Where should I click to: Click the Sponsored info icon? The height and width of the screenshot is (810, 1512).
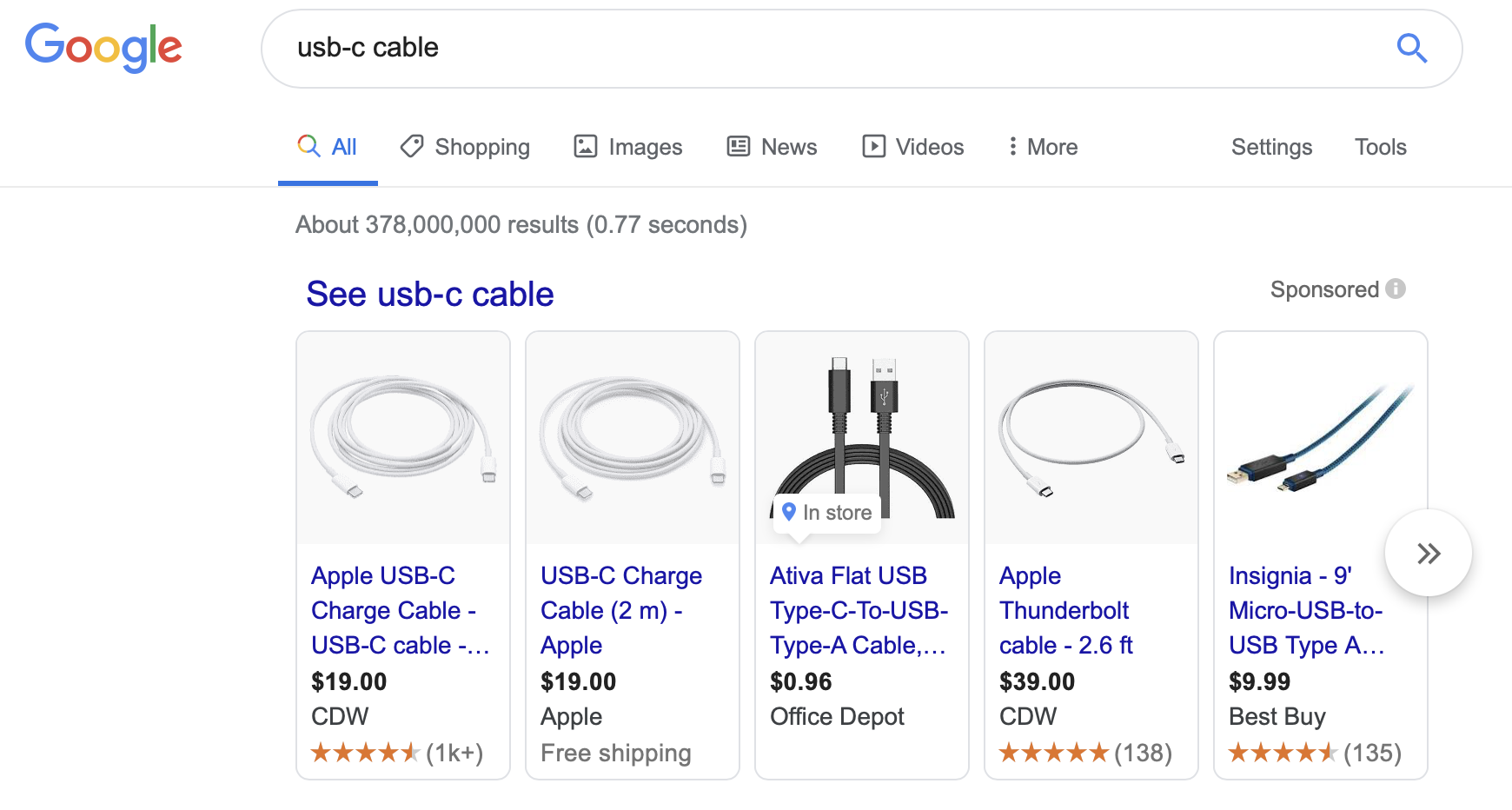point(1397,289)
